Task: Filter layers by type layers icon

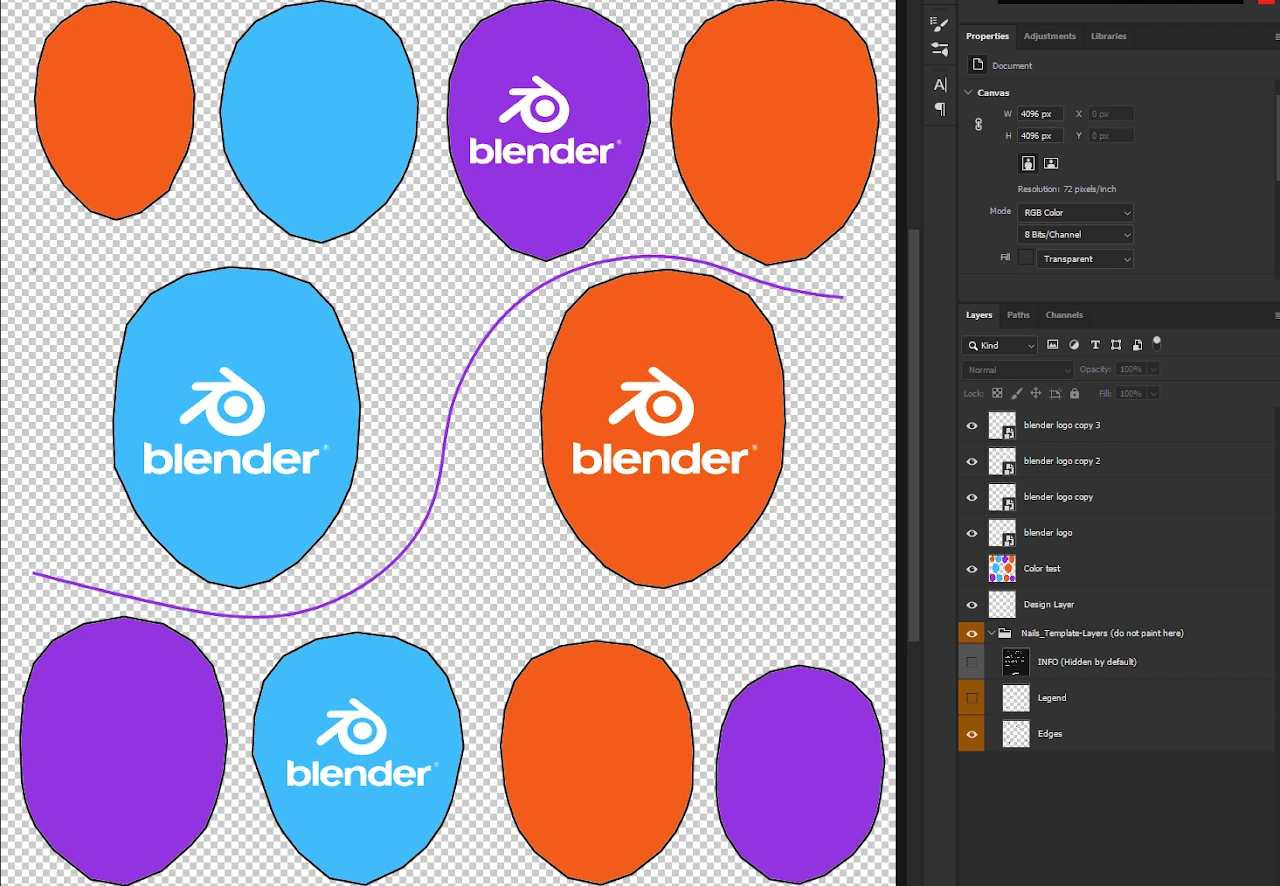Action: pos(1095,345)
